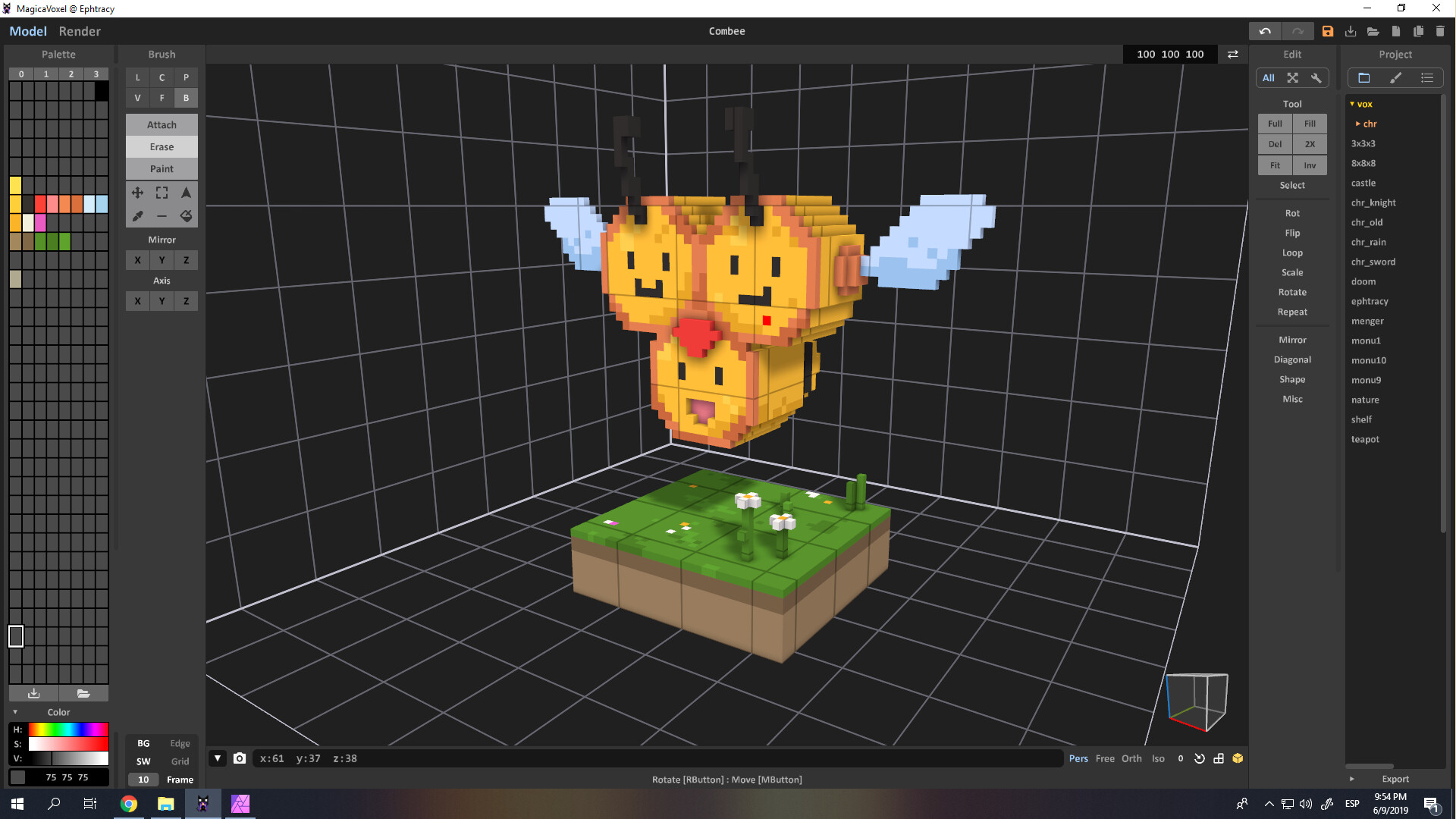1456x819 pixels.
Task: Open the console dropdown triangle button
Action: pos(218,758)
